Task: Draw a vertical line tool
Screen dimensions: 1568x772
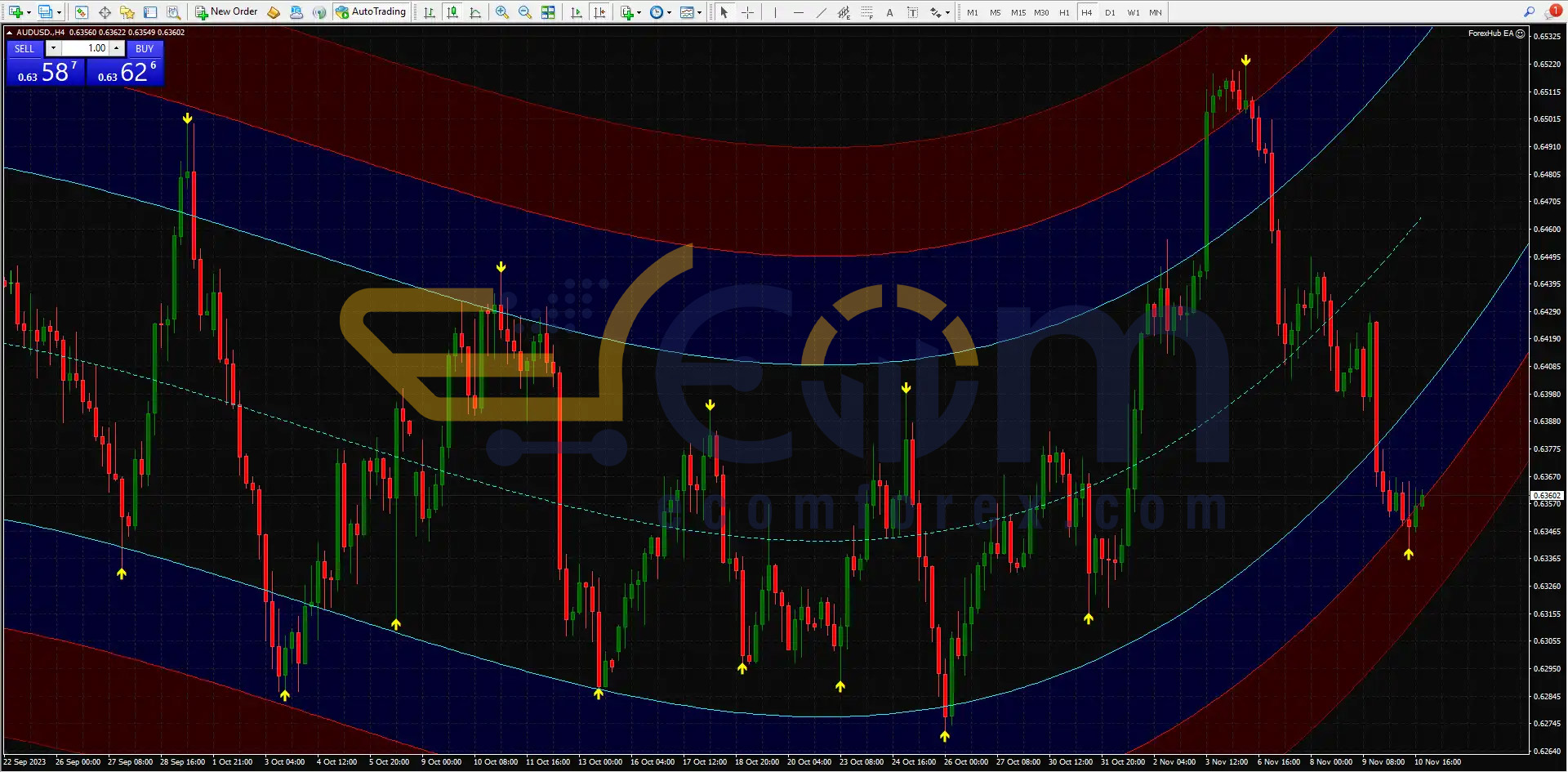Action: point(775,12)
